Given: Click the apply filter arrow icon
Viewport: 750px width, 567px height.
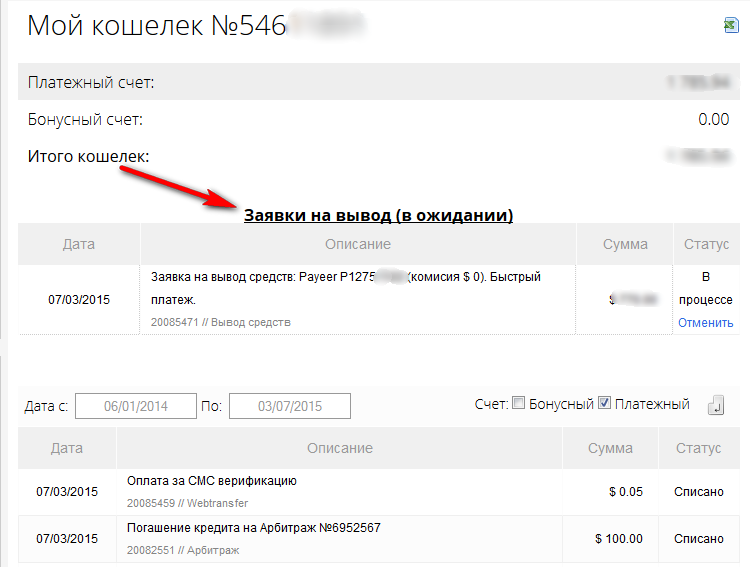Looking at the screenshot, I should click(716, 405).
